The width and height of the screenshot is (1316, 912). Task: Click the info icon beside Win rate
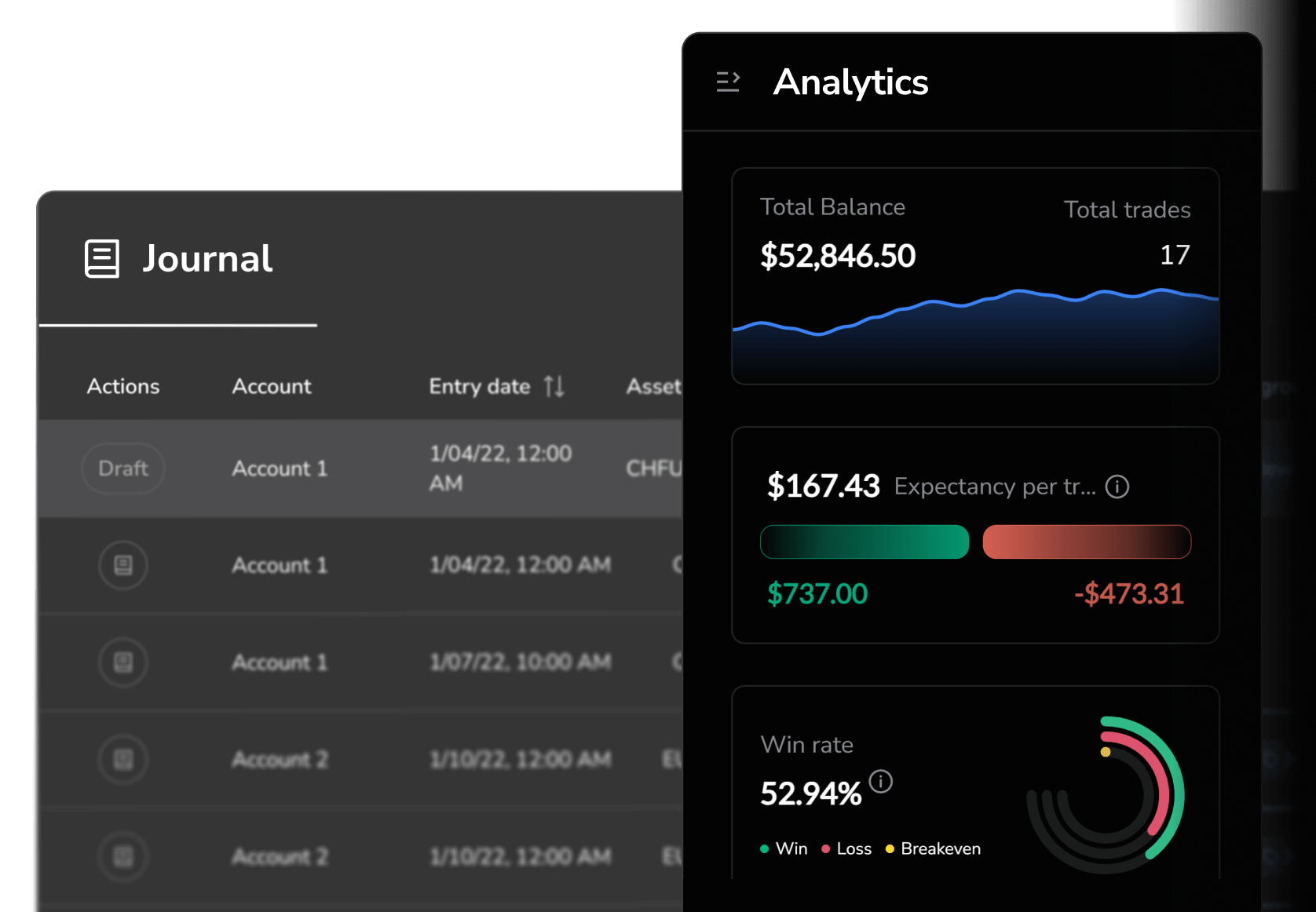880,782
